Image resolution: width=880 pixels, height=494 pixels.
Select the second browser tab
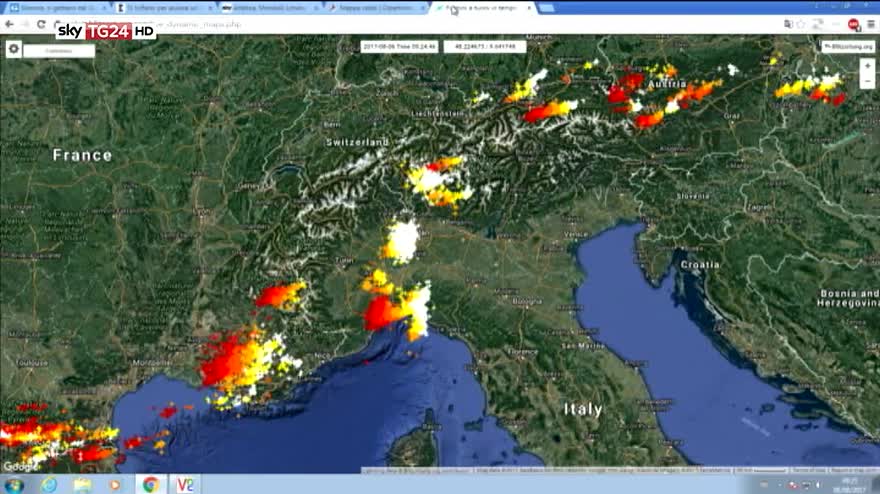[x=160, y=8]
